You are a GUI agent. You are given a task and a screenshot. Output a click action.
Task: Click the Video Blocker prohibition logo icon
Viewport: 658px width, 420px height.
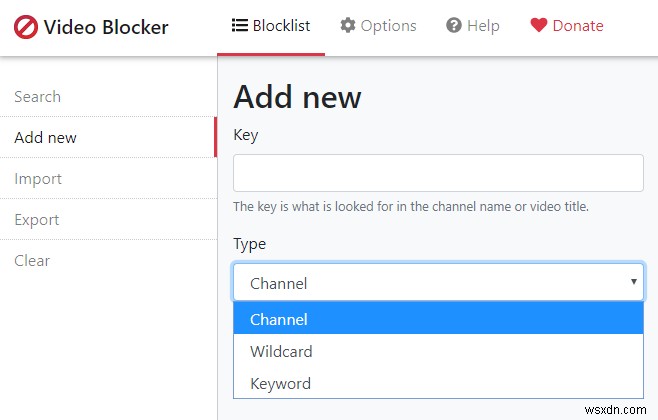(27, 27)
